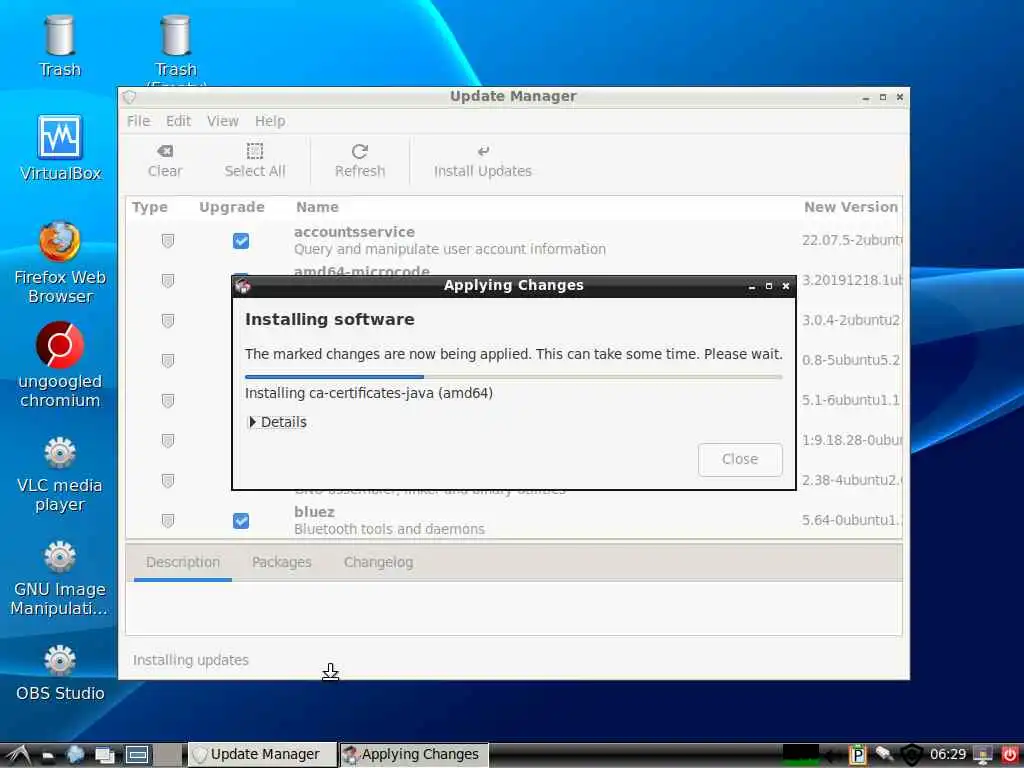Click 'Installing ca-certificates-java (amd64)' status text
The width and height of the screenshot is (1024, 768).
point(369,393)
